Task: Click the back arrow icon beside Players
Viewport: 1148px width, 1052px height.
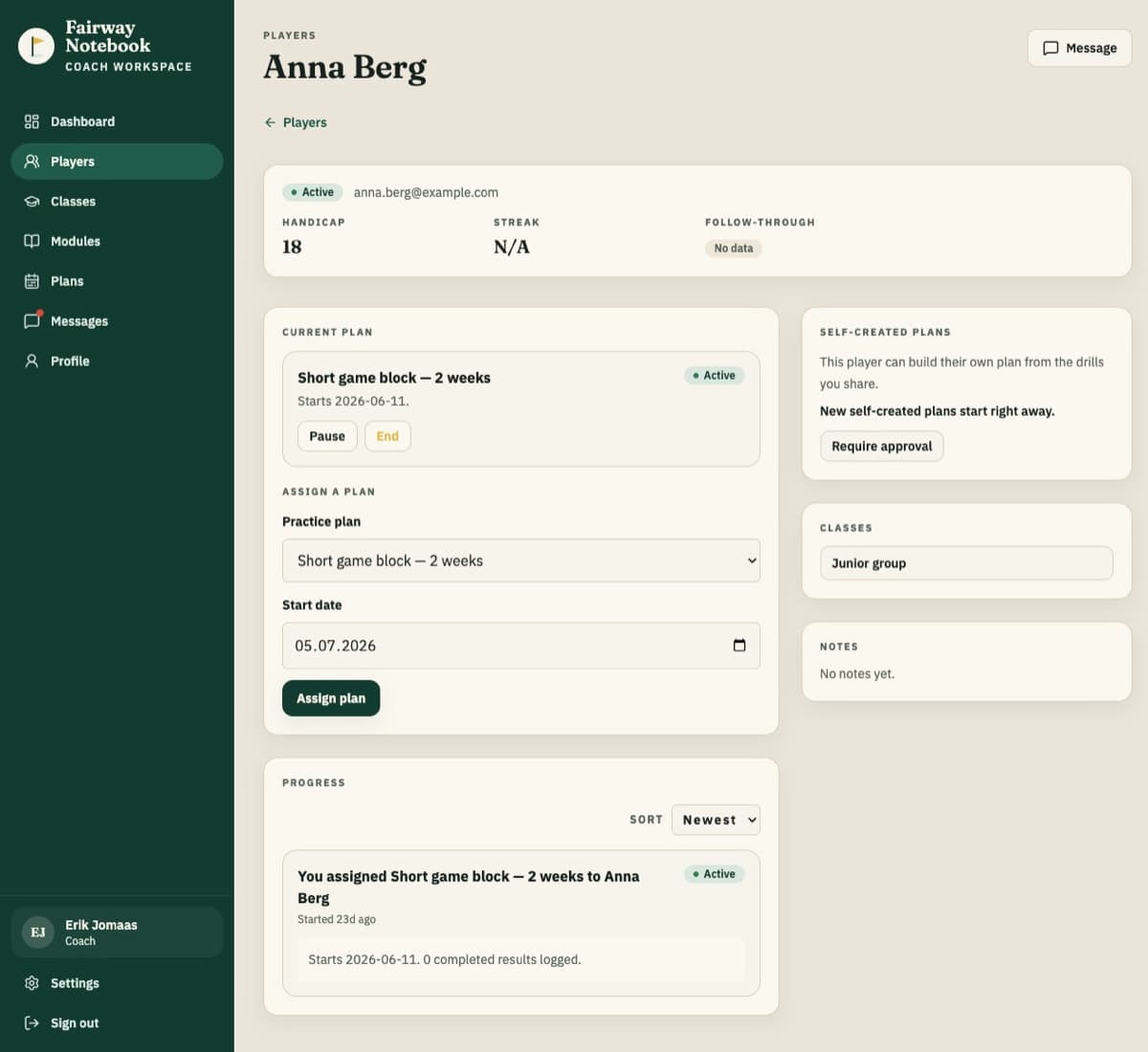Action: 270,122
